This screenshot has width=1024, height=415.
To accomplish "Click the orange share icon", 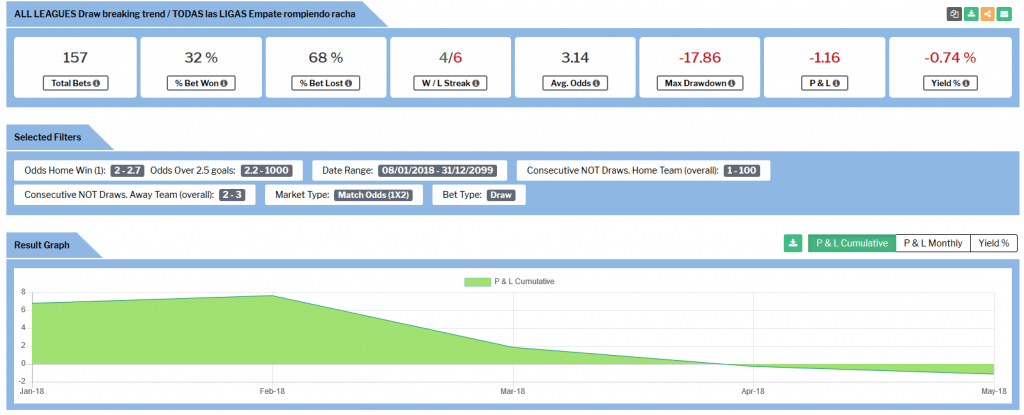I will click(x=987, y=14).
